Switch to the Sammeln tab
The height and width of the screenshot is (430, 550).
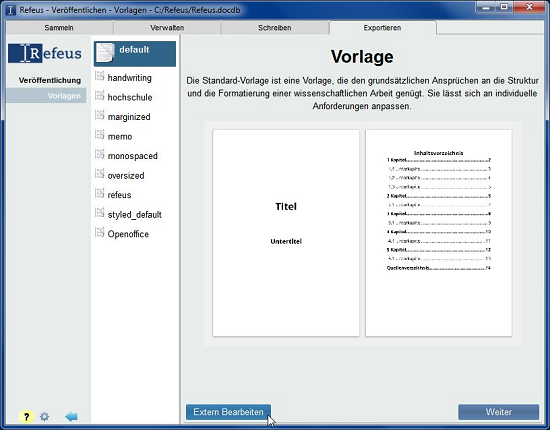tap(59, 28)
